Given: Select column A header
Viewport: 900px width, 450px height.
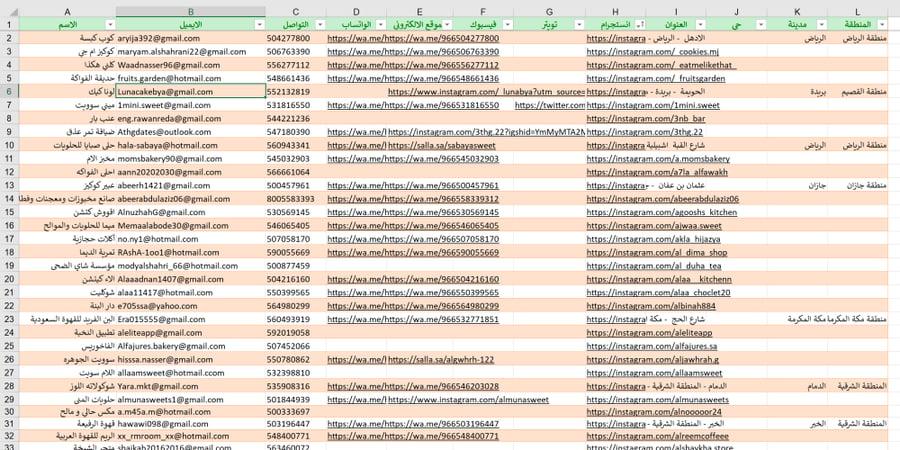Looking at the screenshot, I should tap(67, 11).
